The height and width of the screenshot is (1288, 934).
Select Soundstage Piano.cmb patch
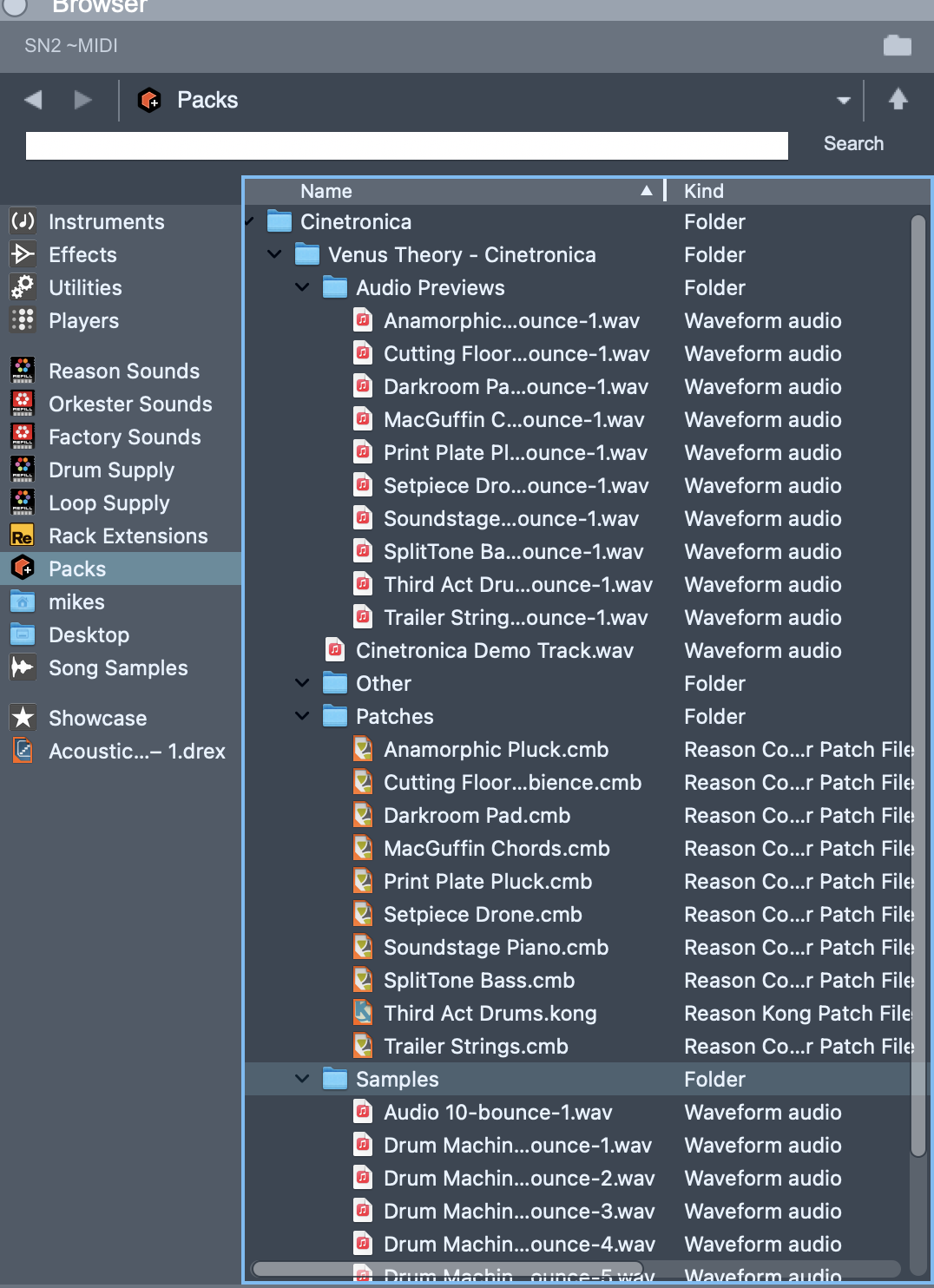(577, 948)
